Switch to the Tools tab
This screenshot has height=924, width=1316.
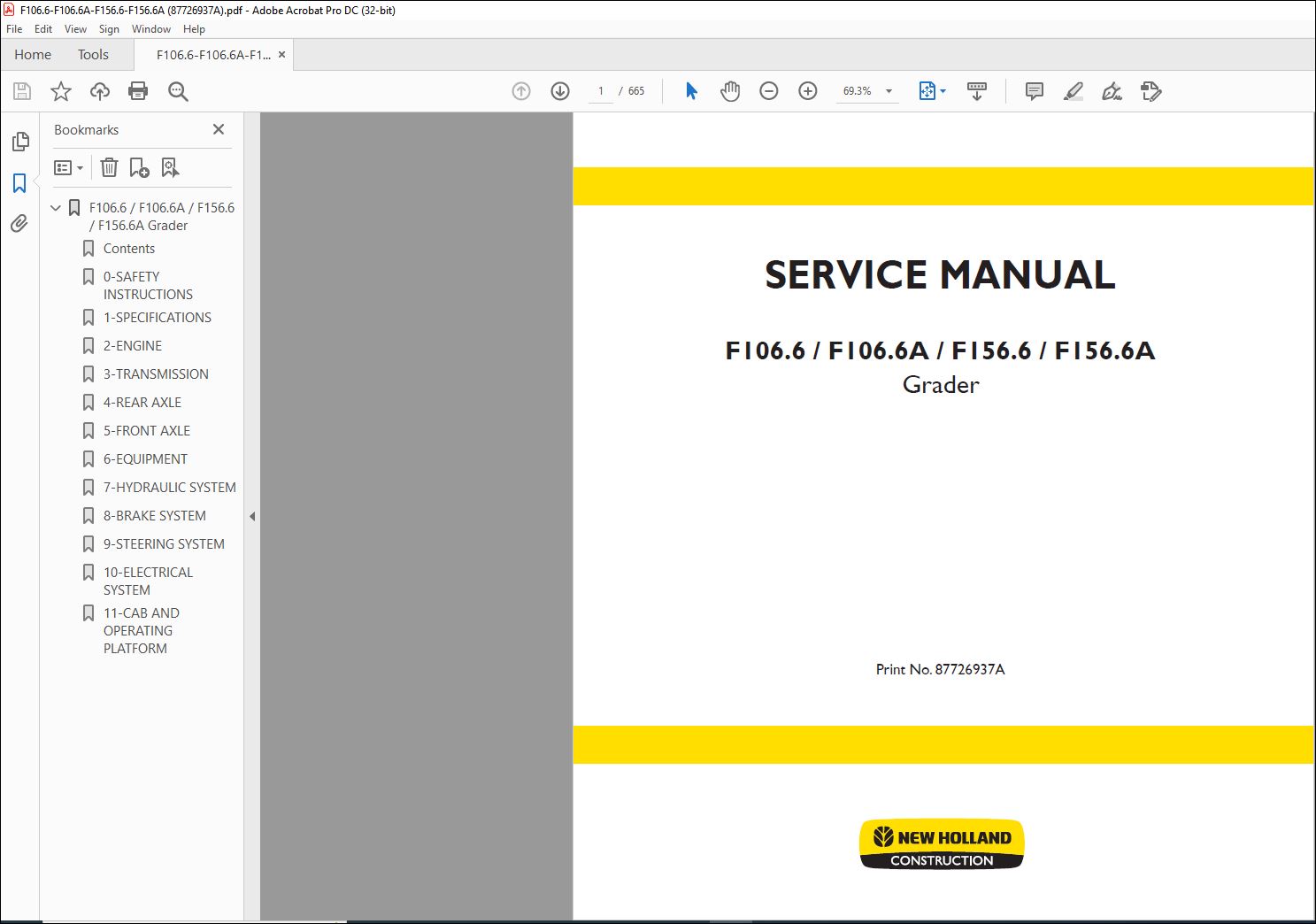point(93,55)
